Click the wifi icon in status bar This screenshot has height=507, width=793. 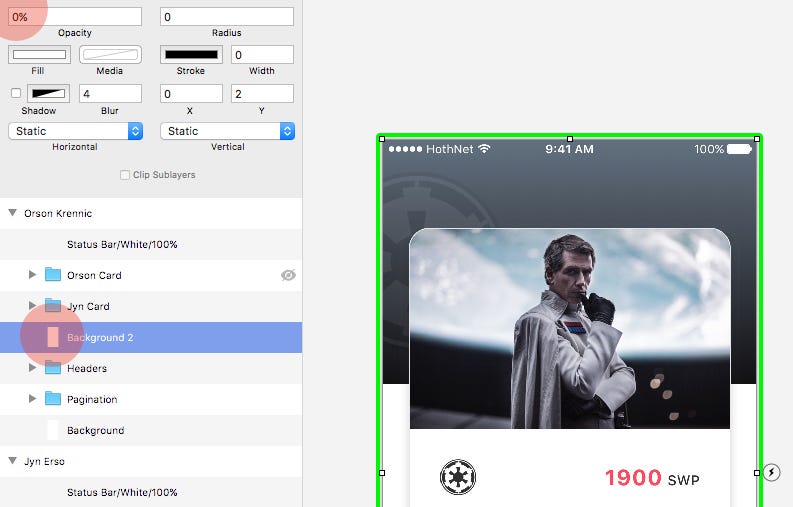click(484, 149)
